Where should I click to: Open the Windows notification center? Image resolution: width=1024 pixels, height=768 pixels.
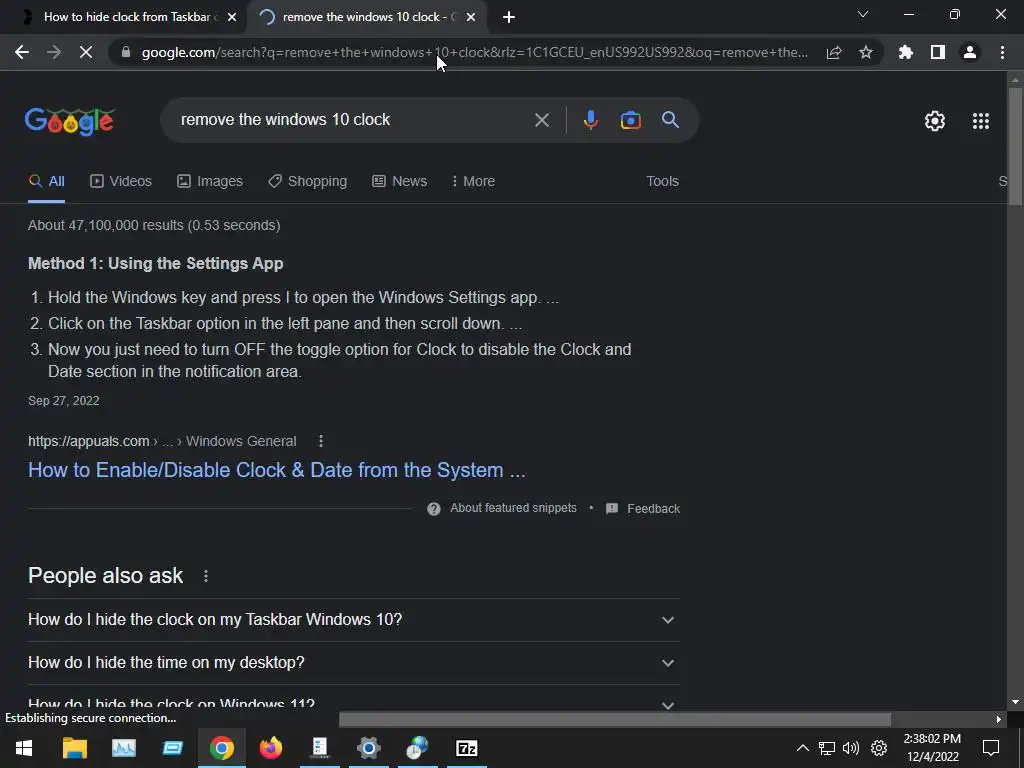click(x=991, y=748)
